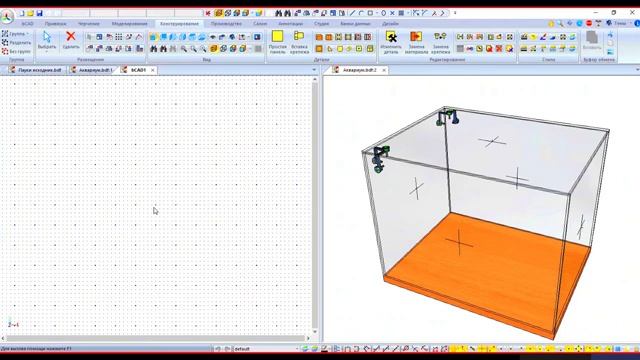This screenshot has height=360, width=640.
Task: Open the Черчение ribbon tab
Action: click(x=89, y=24)
